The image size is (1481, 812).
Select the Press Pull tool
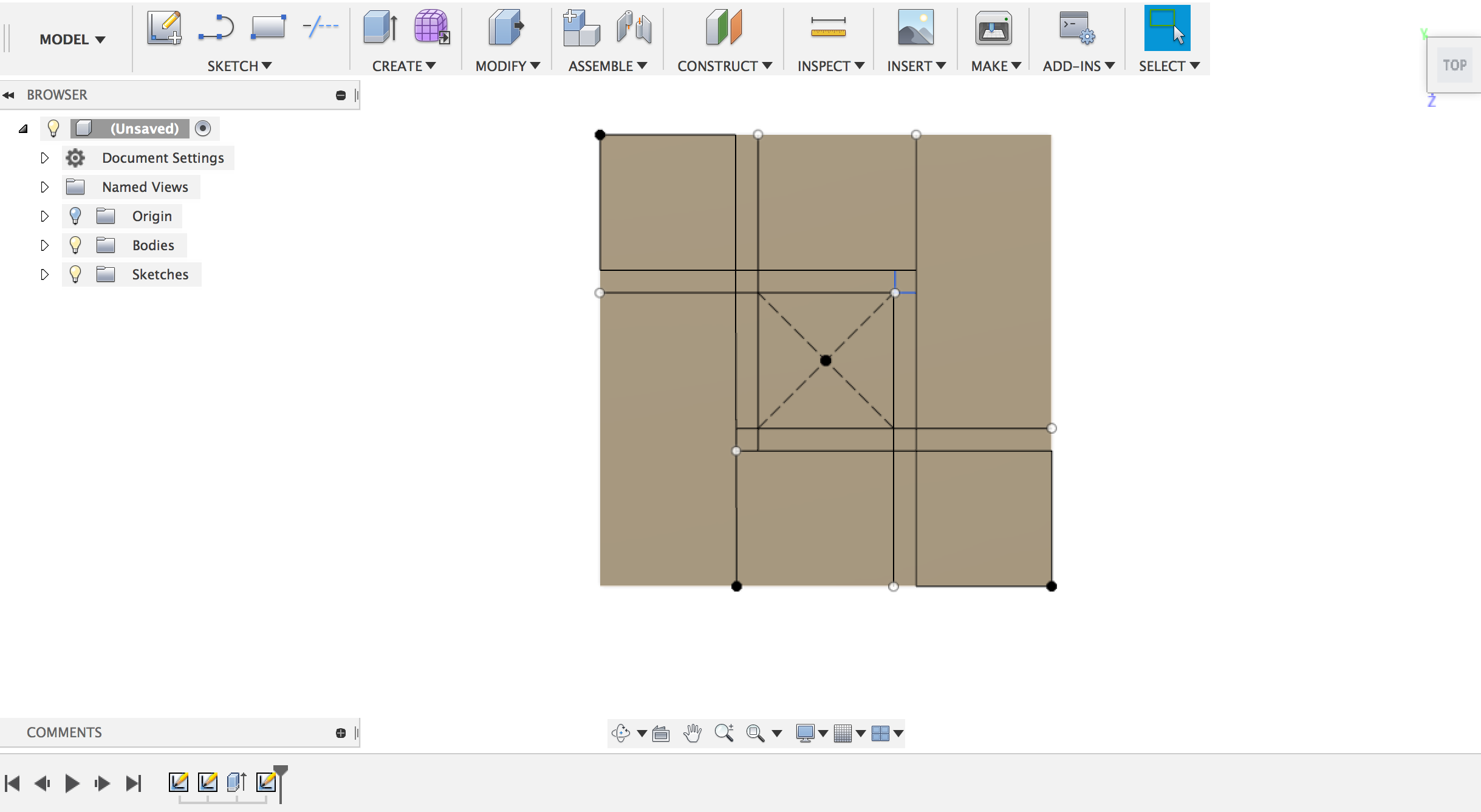click(506, 28)
